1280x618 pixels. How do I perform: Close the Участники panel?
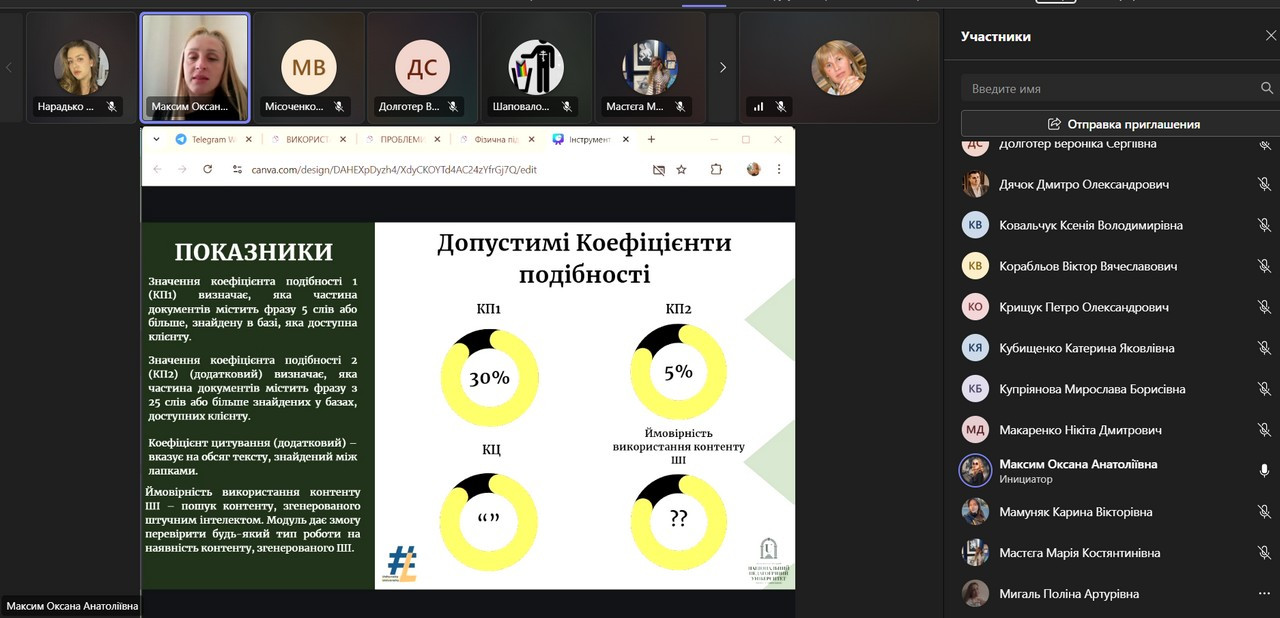click(1270, 36)
